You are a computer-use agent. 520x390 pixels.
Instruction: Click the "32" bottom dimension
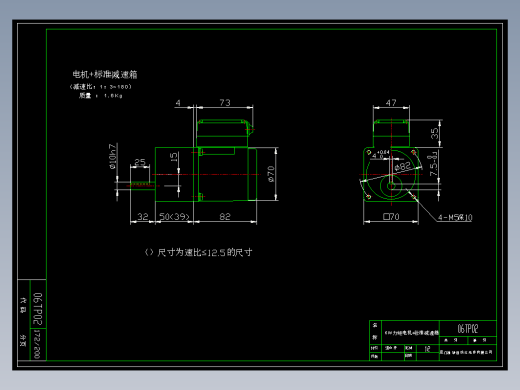click(x=143, y=217)
